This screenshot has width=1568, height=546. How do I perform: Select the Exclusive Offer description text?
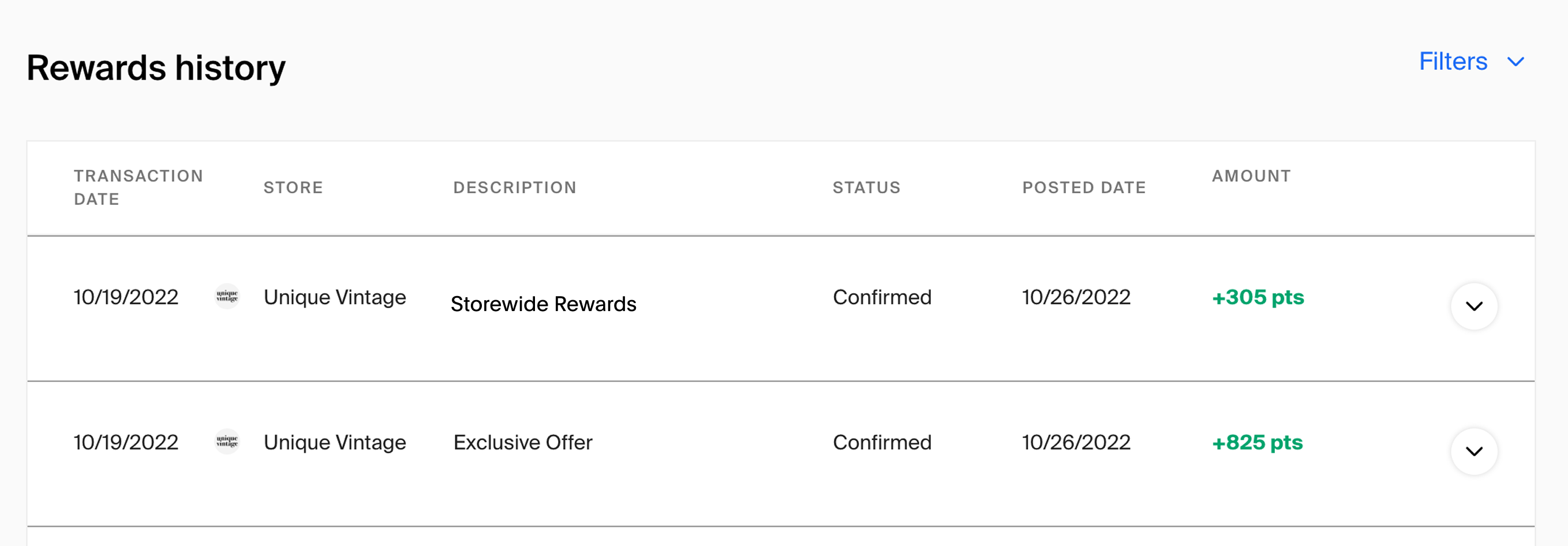(522, 442)
